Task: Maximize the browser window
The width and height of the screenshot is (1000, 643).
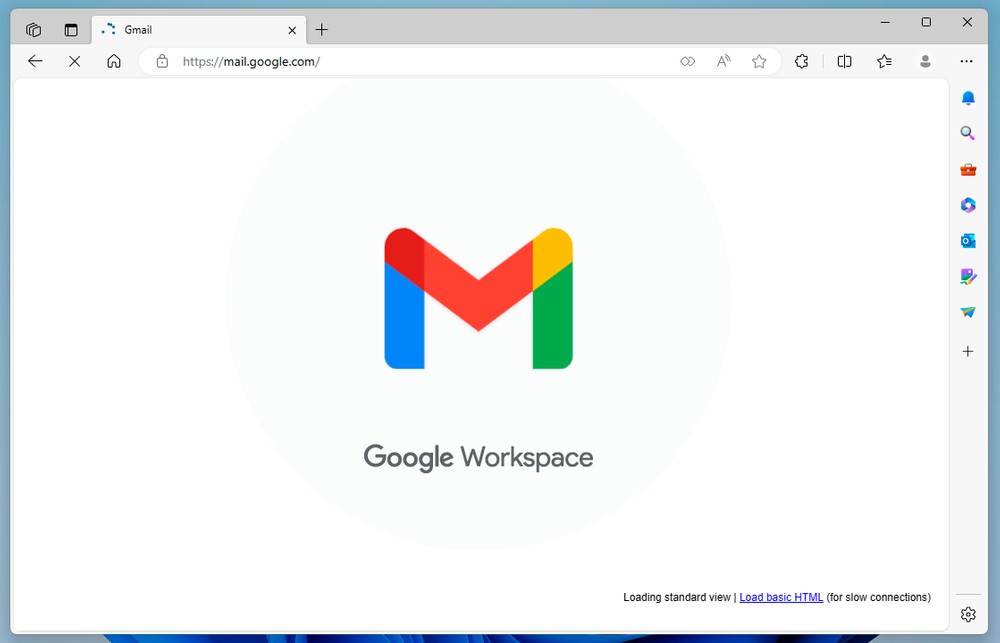Action: point(926,22)
